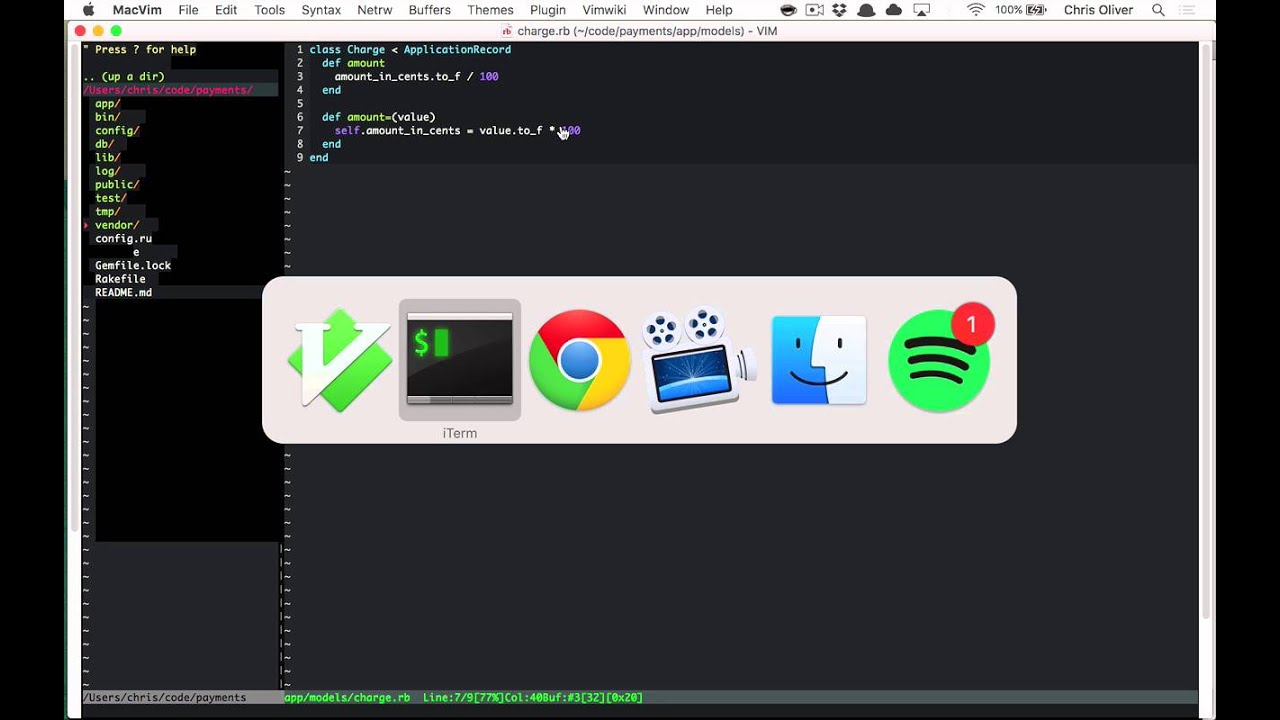Switch to Spotify in app switcher
1280x720 pixels.
pyautogui.click(x=939, y=359)
